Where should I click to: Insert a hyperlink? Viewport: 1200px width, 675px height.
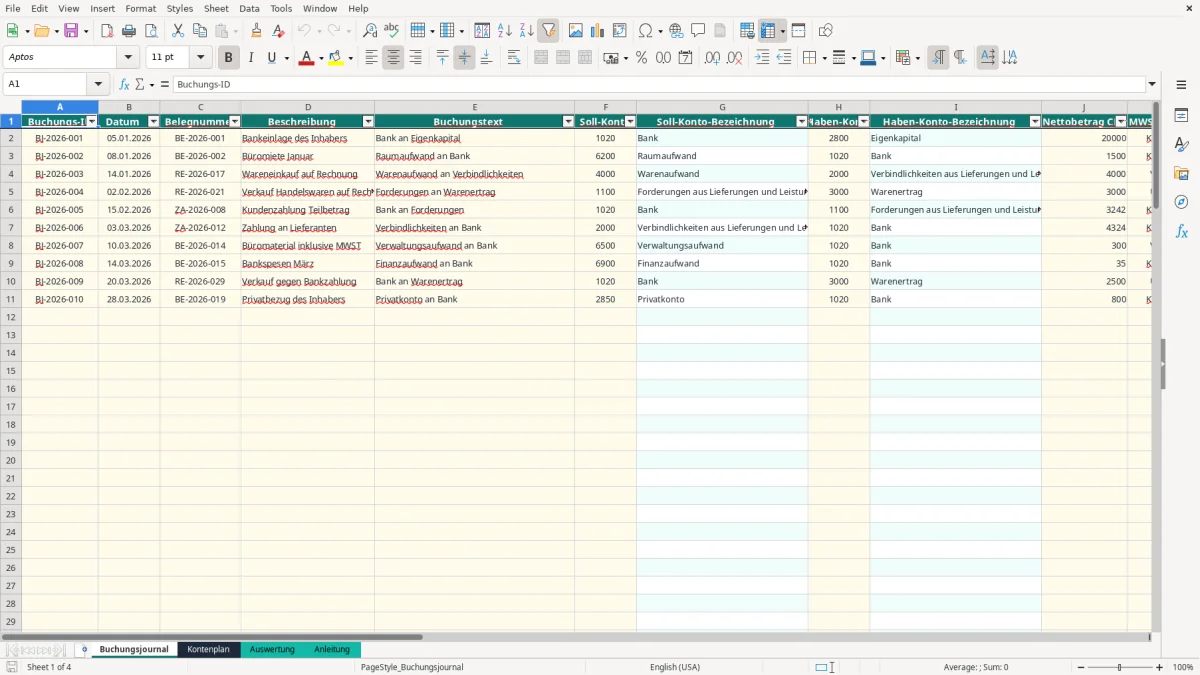click(x=676, y=31)
